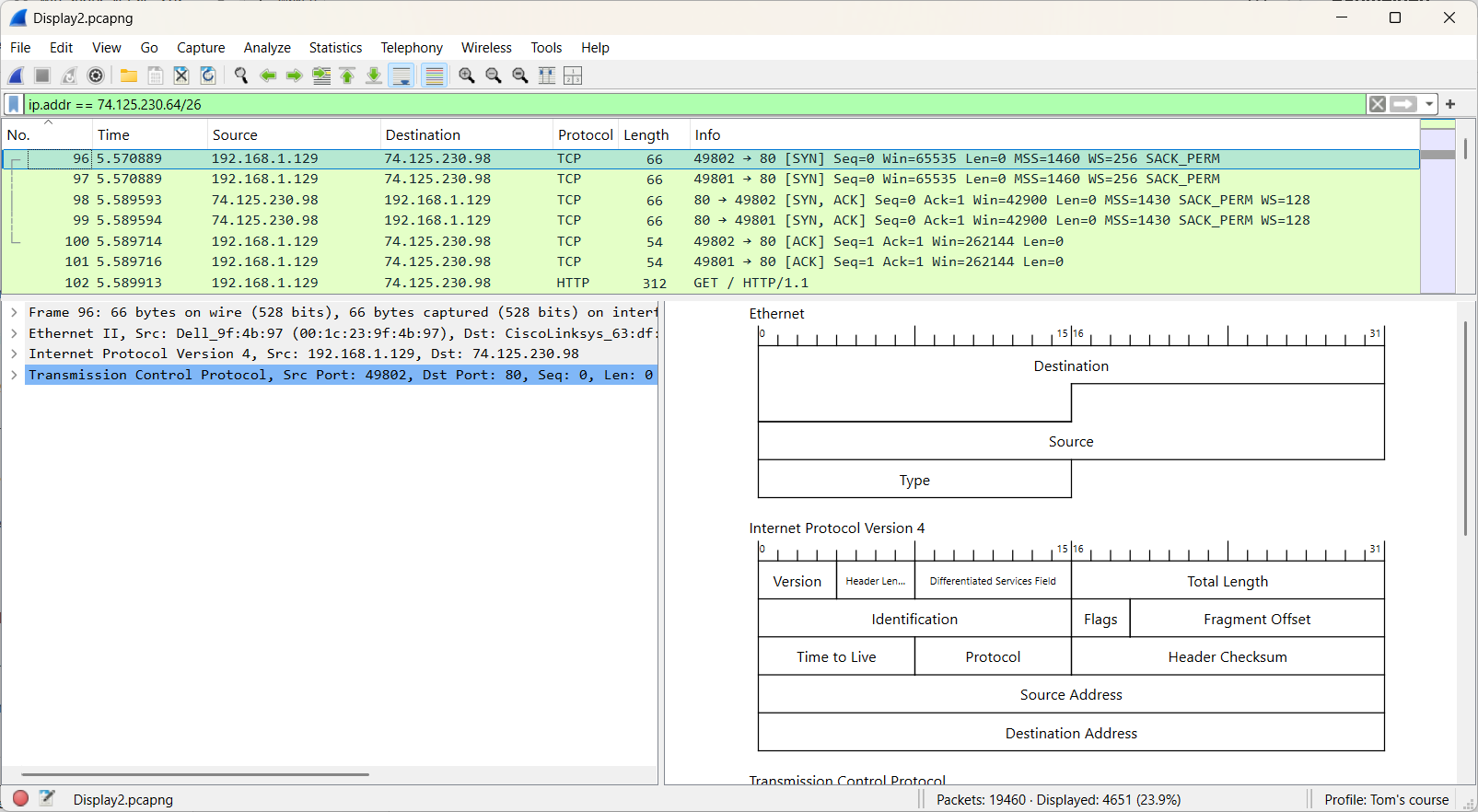The image size is (1478, 812).
Task: Close the capture file icon
Action: pos(181,75)
